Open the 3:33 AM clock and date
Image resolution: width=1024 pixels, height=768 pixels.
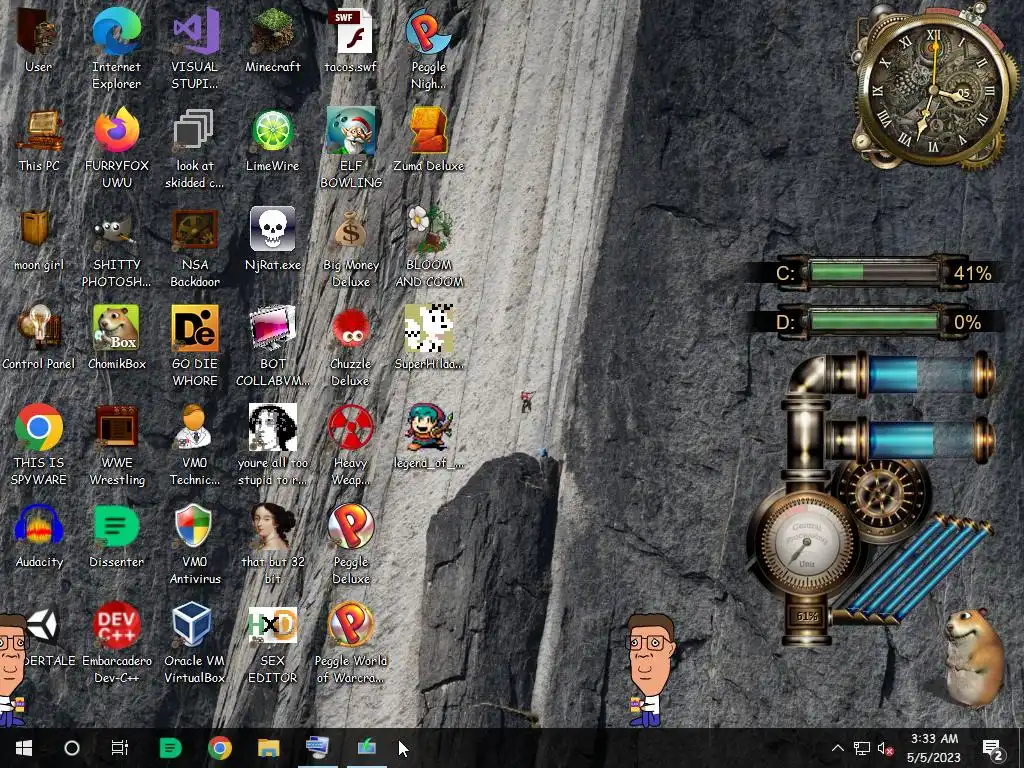tap(934, 748)
